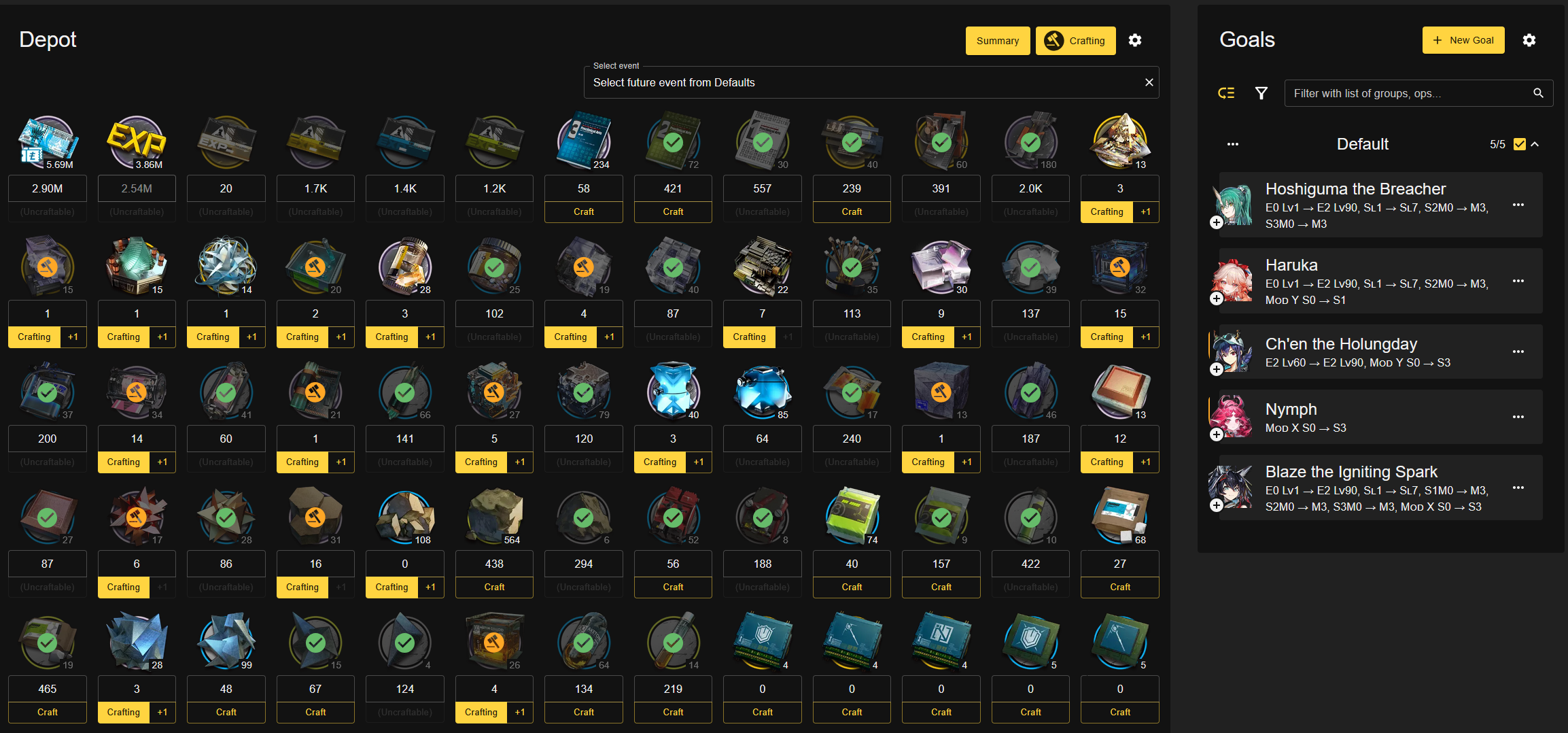The height and width of the screenshot is (733, 1568).
Task: Select the Hoshiguma the Breacher goal row
Action: tap(1380, 205)
